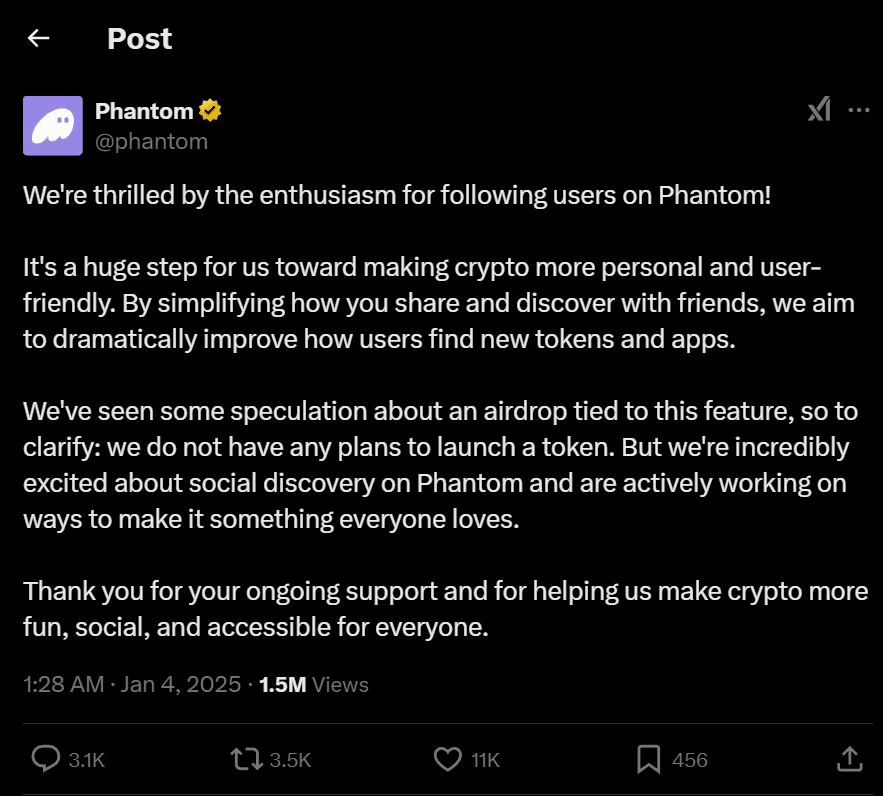Go back using the left arrow
The width and height of the screenshot is (883, 796).
[38, 39]
